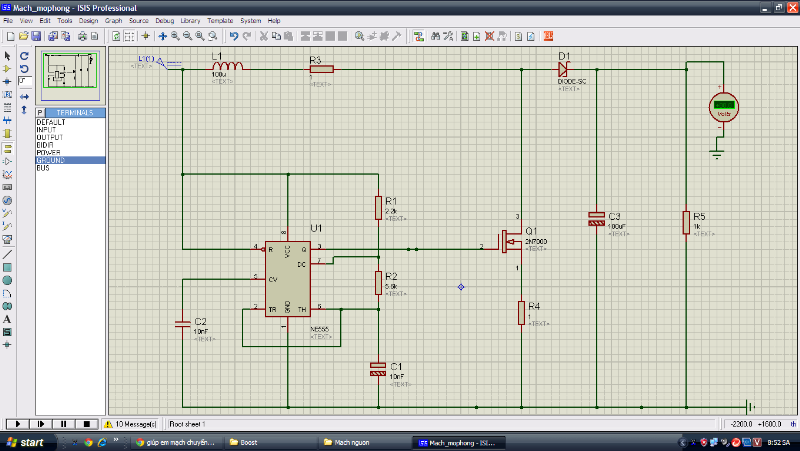Click the rotate clockwise icon
This screenshot has height=451, width=800.
pyautogui.click(x=24, y=56)
